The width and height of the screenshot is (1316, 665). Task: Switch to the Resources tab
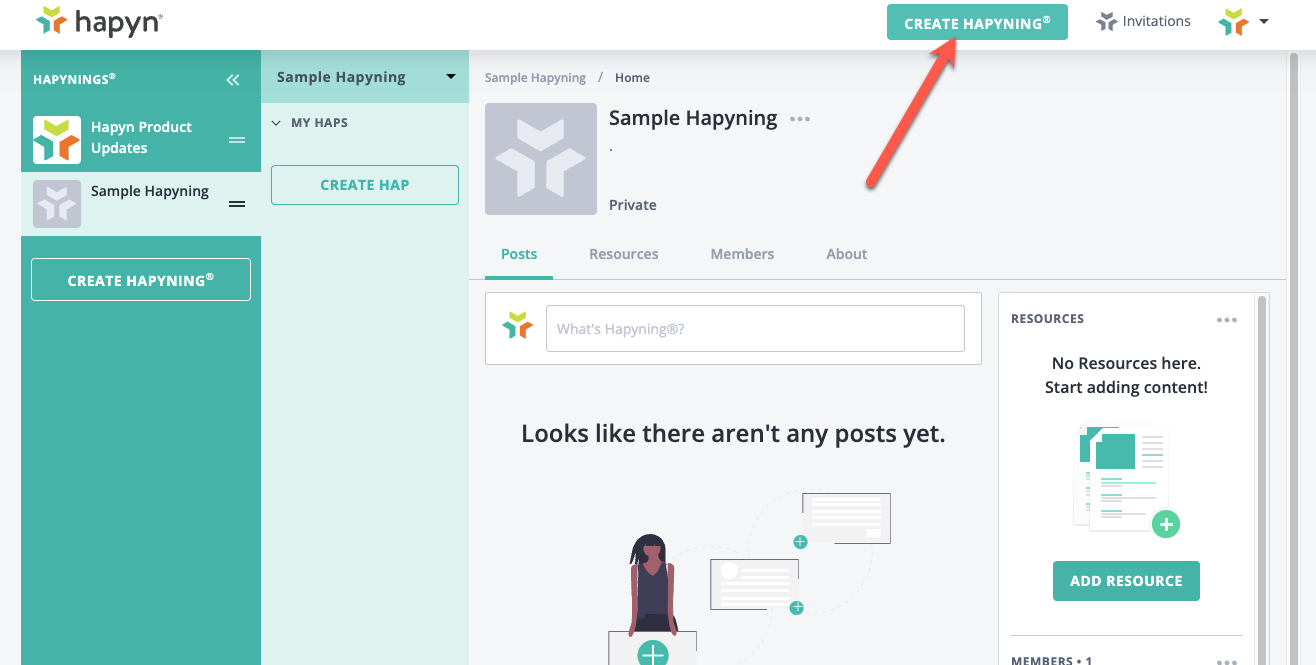pos(624,254)
